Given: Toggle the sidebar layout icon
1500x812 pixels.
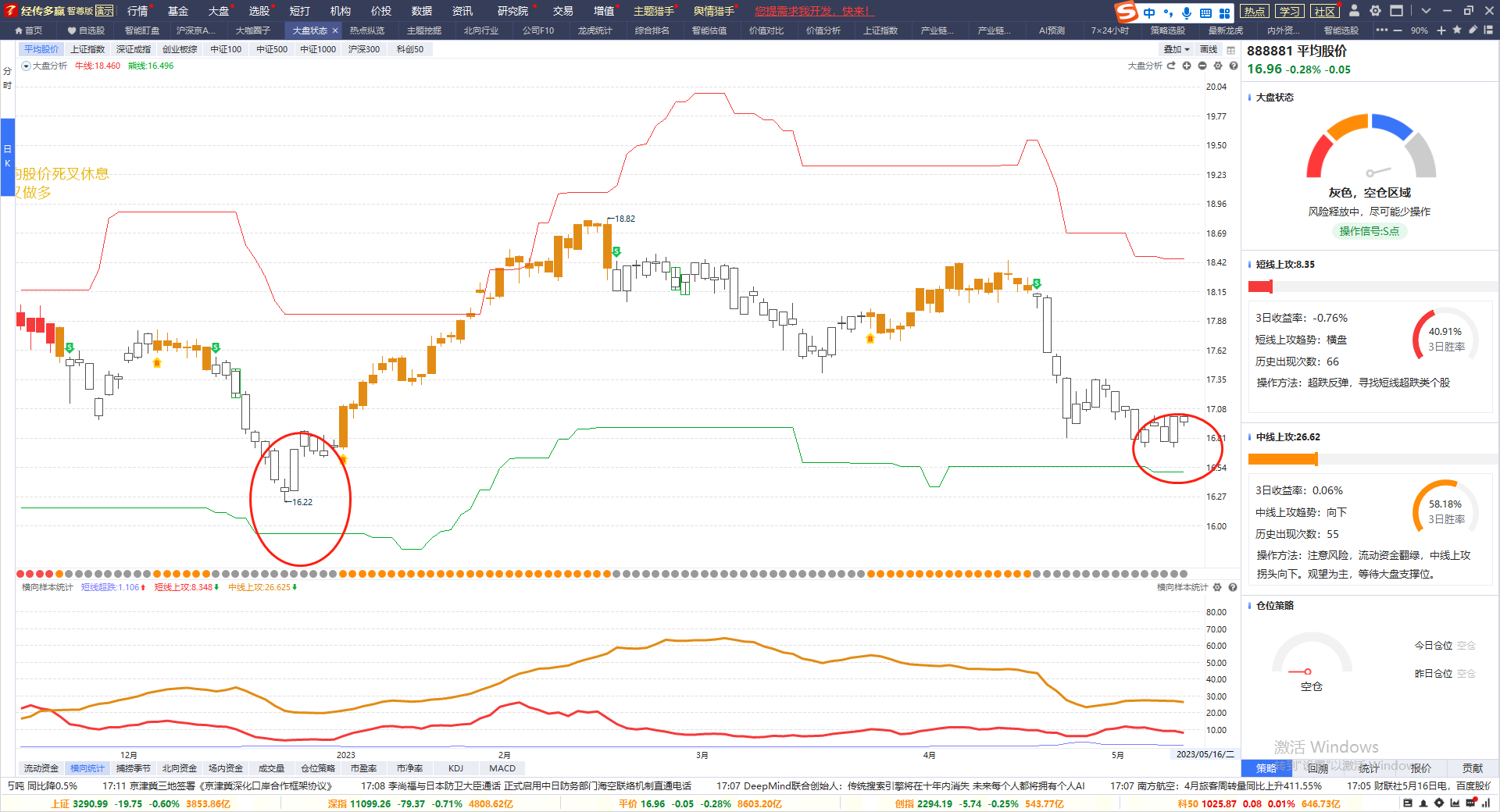Looking at the screenshot, I should [1488, 30].
